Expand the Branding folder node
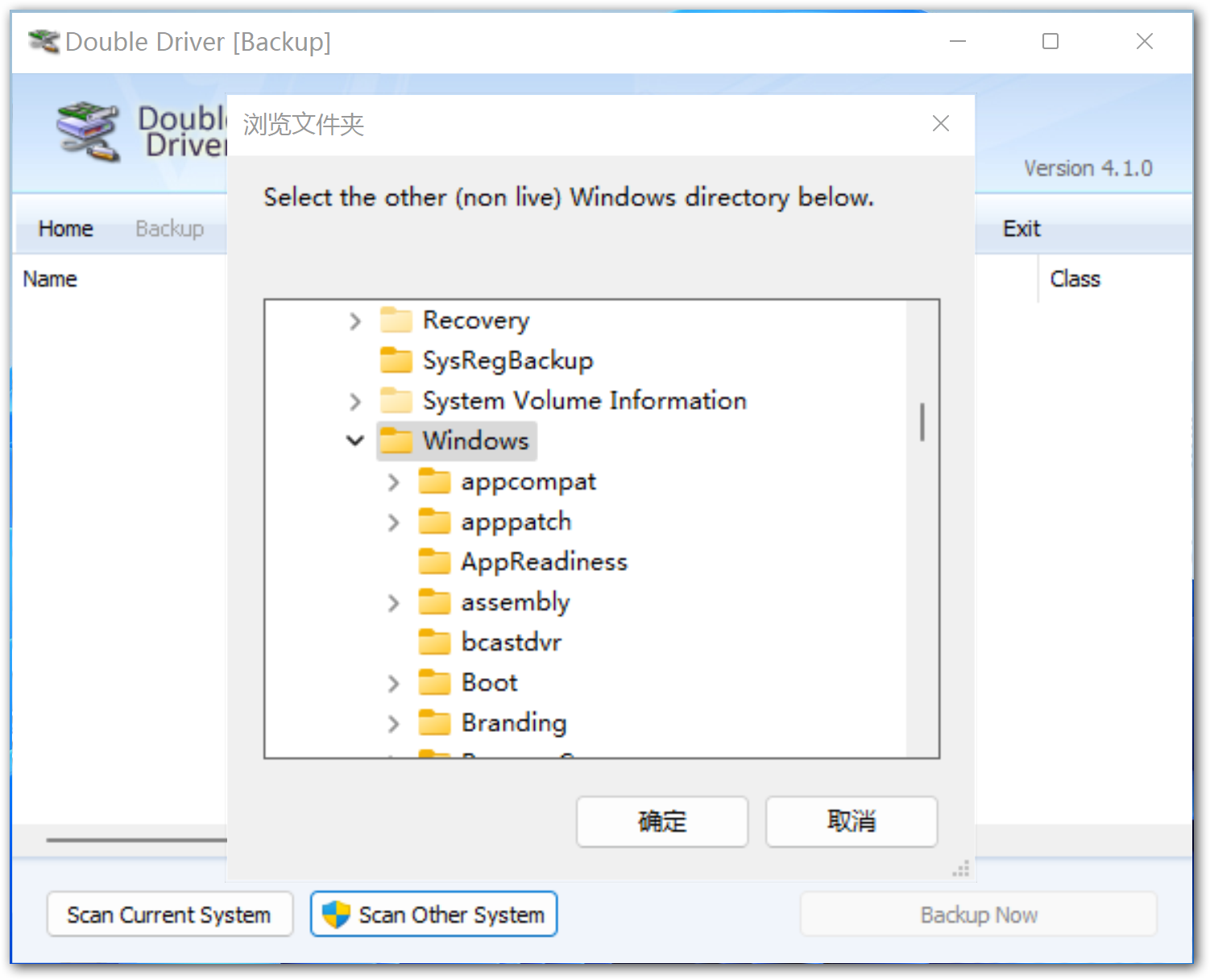The width and height of the screenshot is (1210, 980). (393, 724)
